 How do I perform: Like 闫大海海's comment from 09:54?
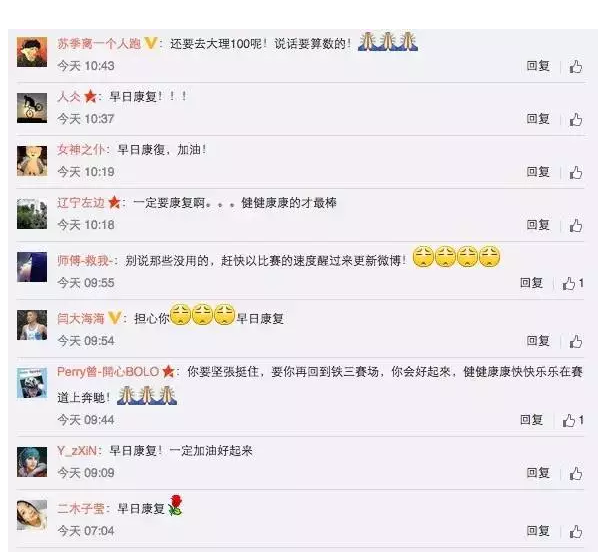pos(576,342)
